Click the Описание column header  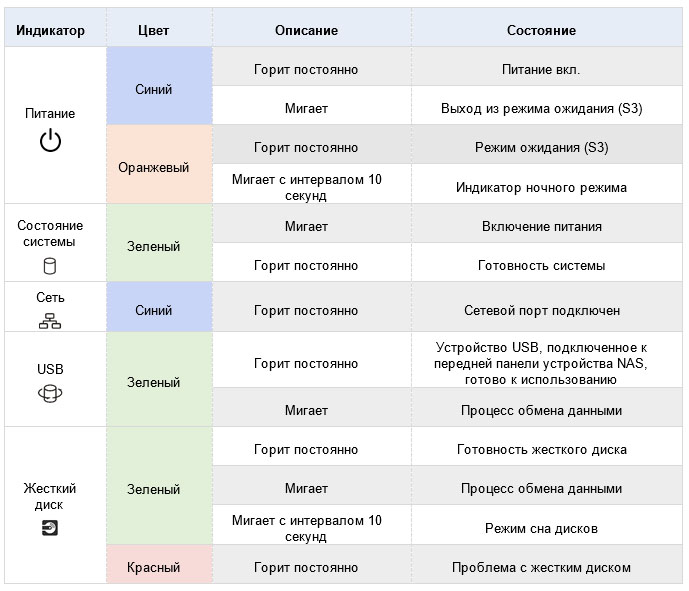click(306, 30)
